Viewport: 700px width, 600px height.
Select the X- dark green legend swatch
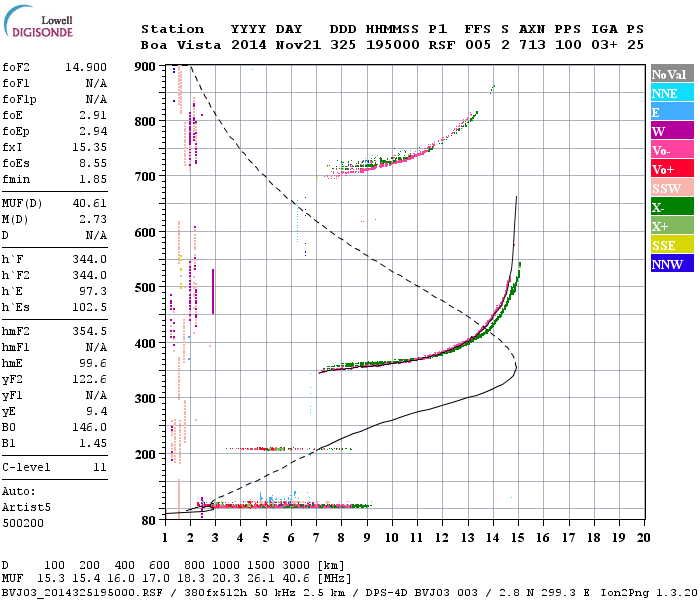click(x=672, y=207)
